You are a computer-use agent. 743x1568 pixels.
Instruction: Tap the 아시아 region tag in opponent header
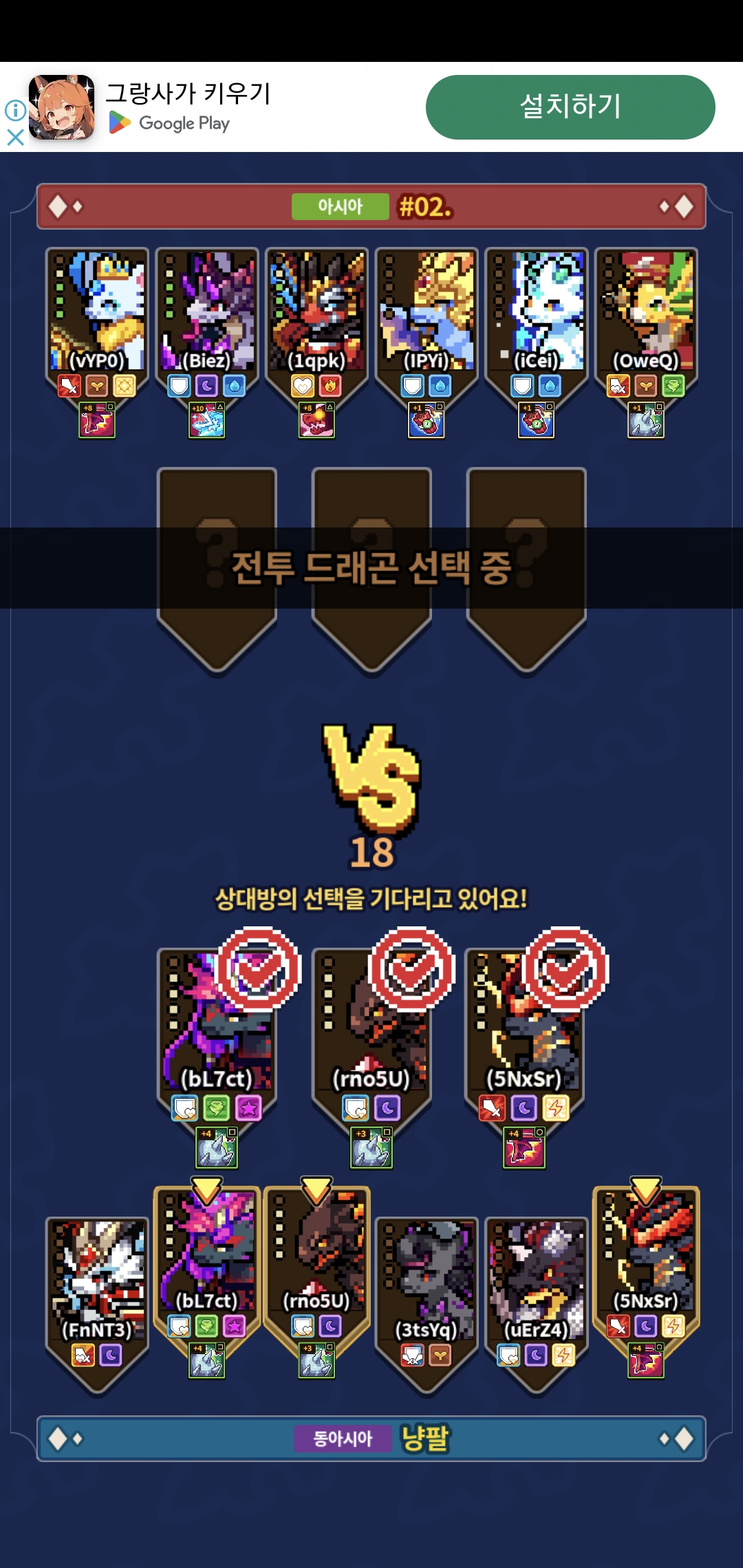pos(341,206)
